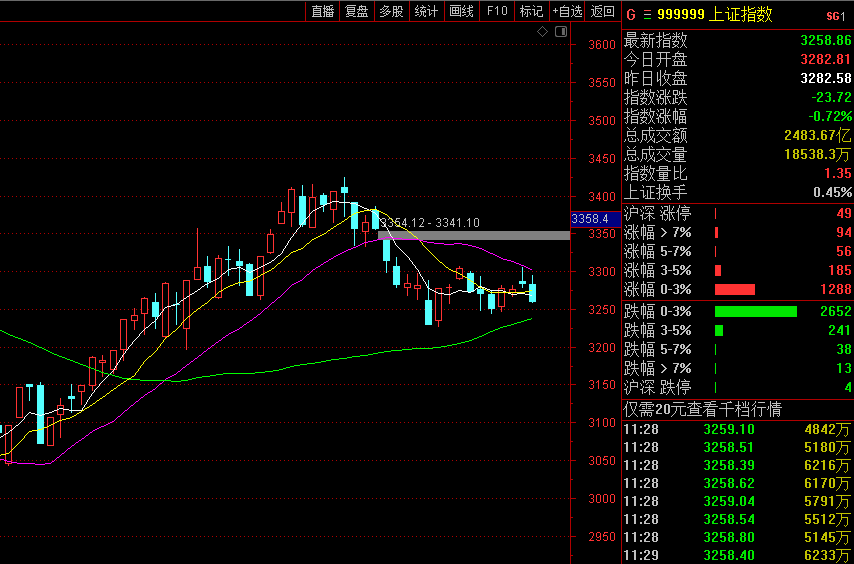Click the blue 3358.4 price tag on axis
The height and width of the screenshot is (564, 854).
coord(596,219)
